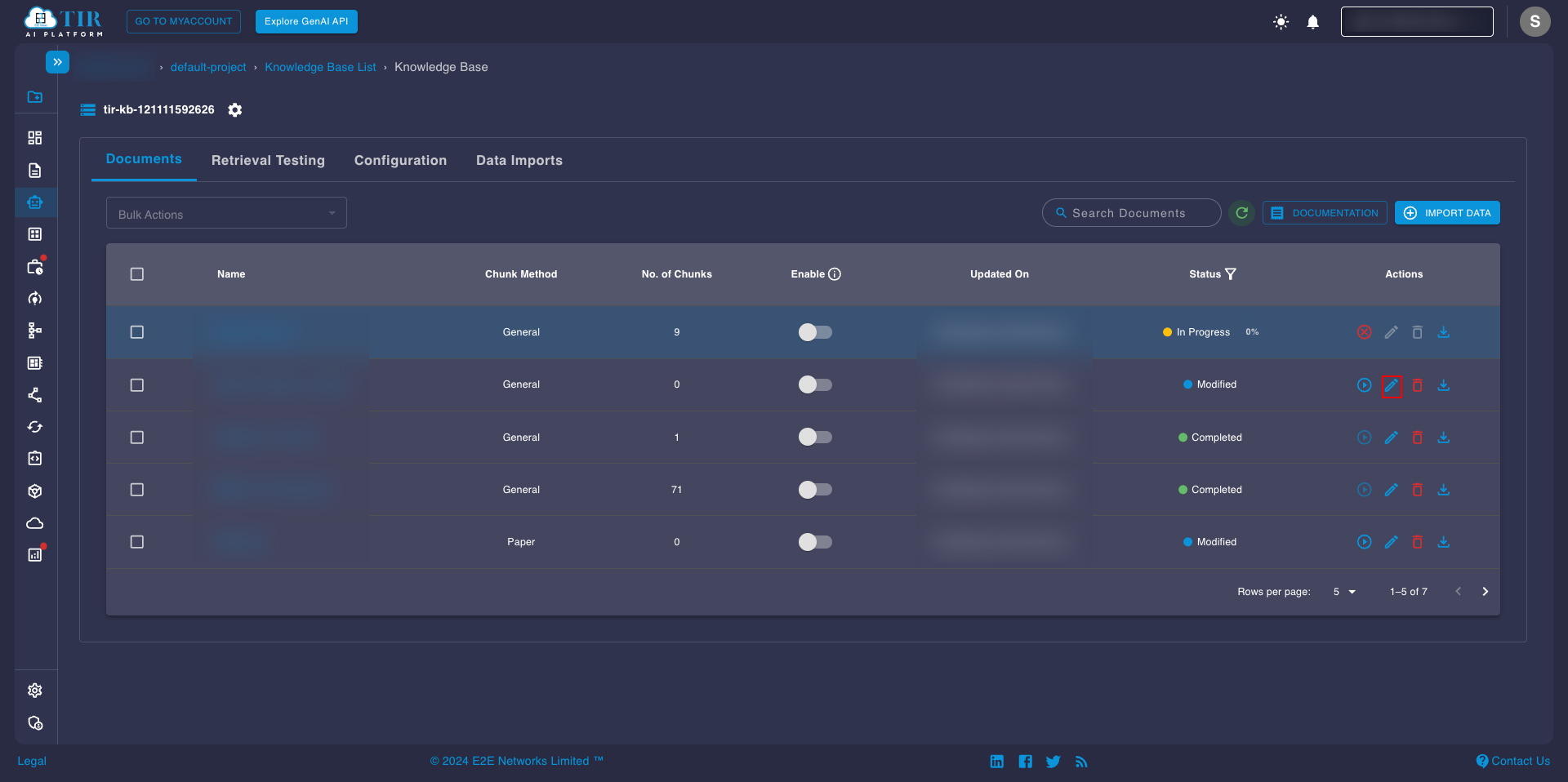Click the GO TO MYACCOUNT button

(184, 21)
